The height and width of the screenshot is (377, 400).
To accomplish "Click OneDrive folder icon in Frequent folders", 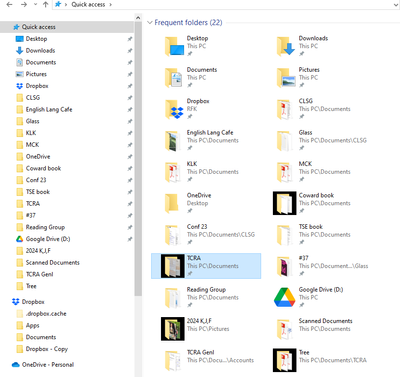I will click(x=172, y=203).
